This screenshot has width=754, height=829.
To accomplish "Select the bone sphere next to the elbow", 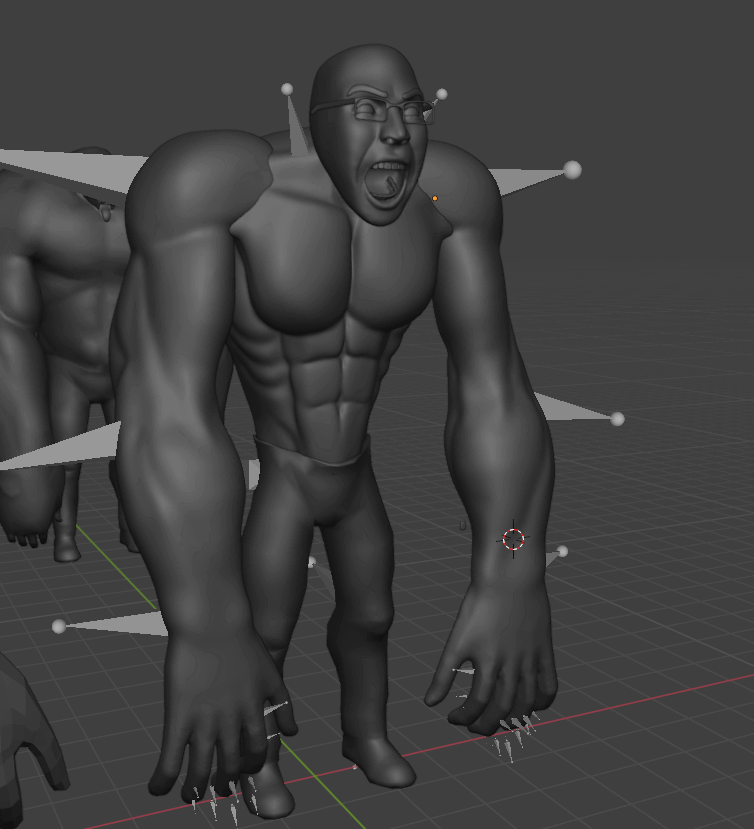I will pyautogui.click(x=617, y=419).
